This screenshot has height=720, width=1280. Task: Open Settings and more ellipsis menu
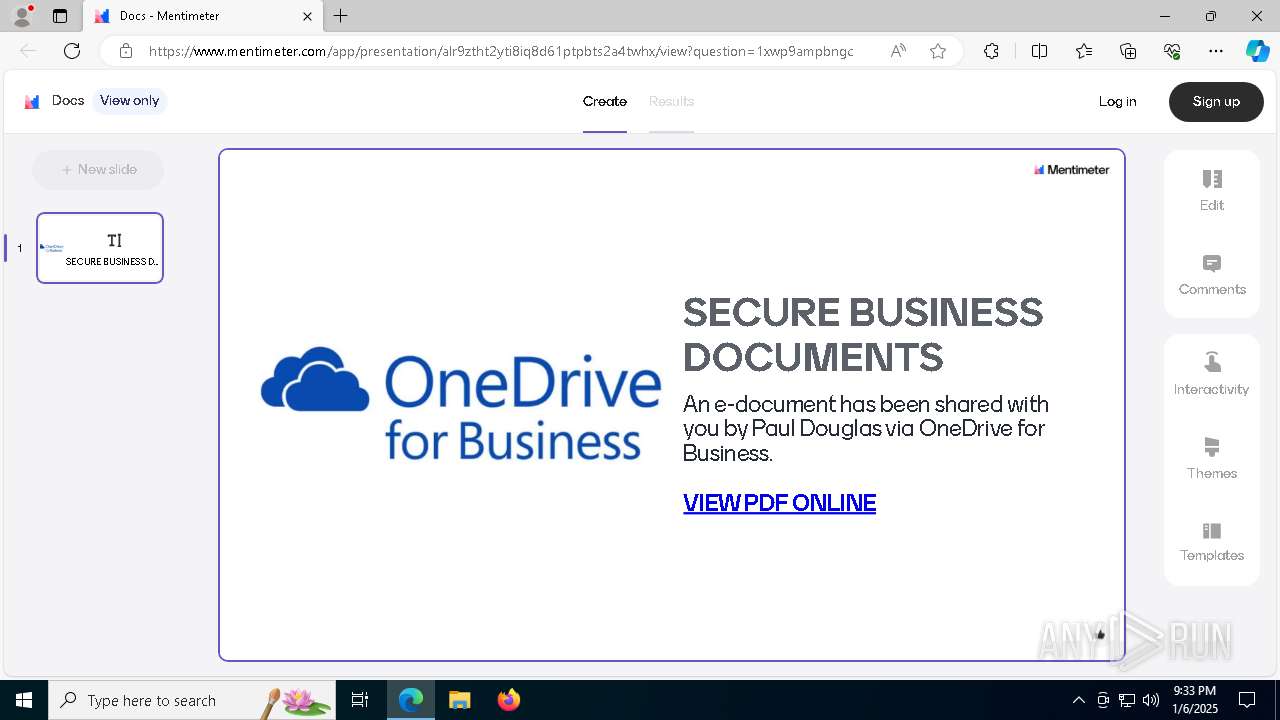coord(1216,51)
